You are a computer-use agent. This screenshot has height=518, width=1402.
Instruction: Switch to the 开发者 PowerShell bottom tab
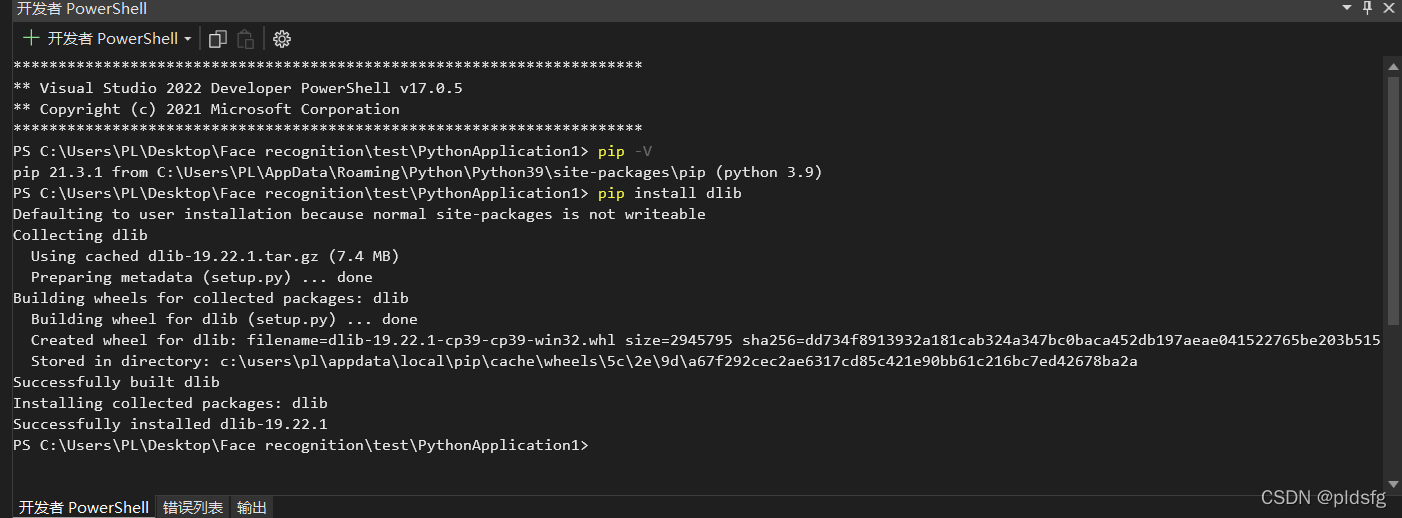pyautogui.click(x=84, y=507)
